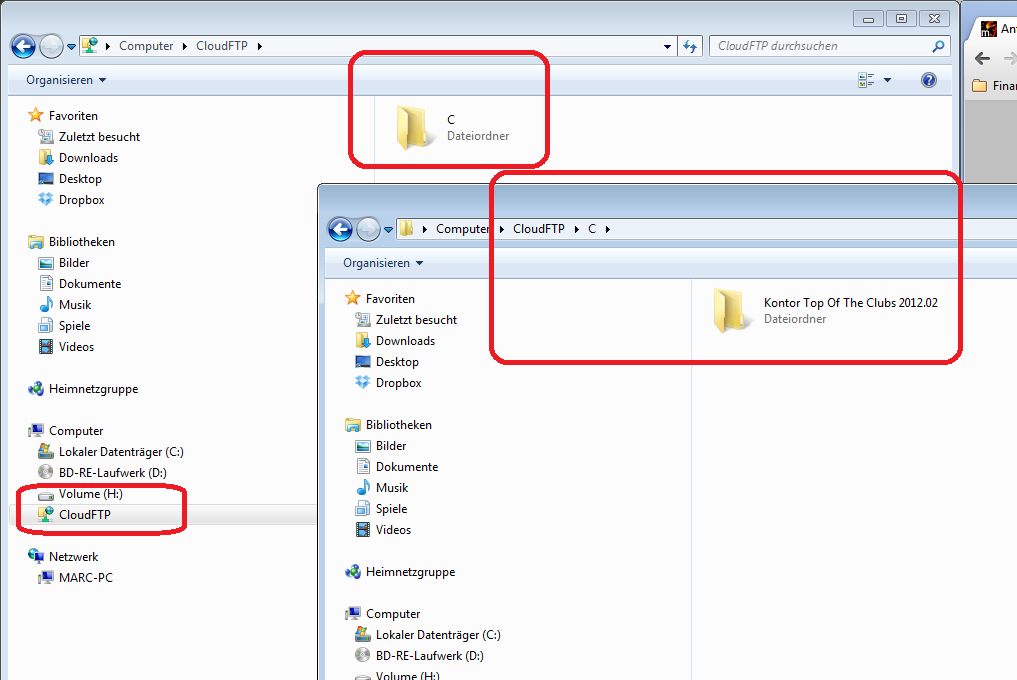Viewport: 1017px width, 680px height.
Task: Open Zuletzt besucht in rear window sidebar
Action: tap(90, 137)
